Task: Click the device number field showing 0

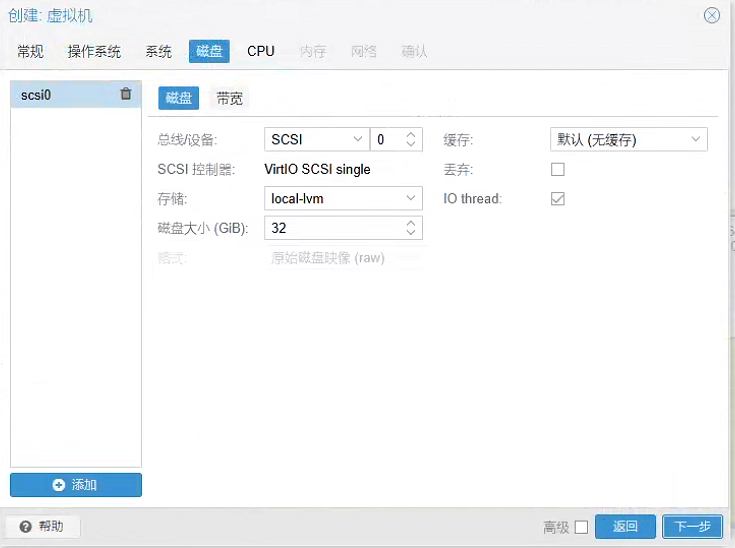Action: 396,139
